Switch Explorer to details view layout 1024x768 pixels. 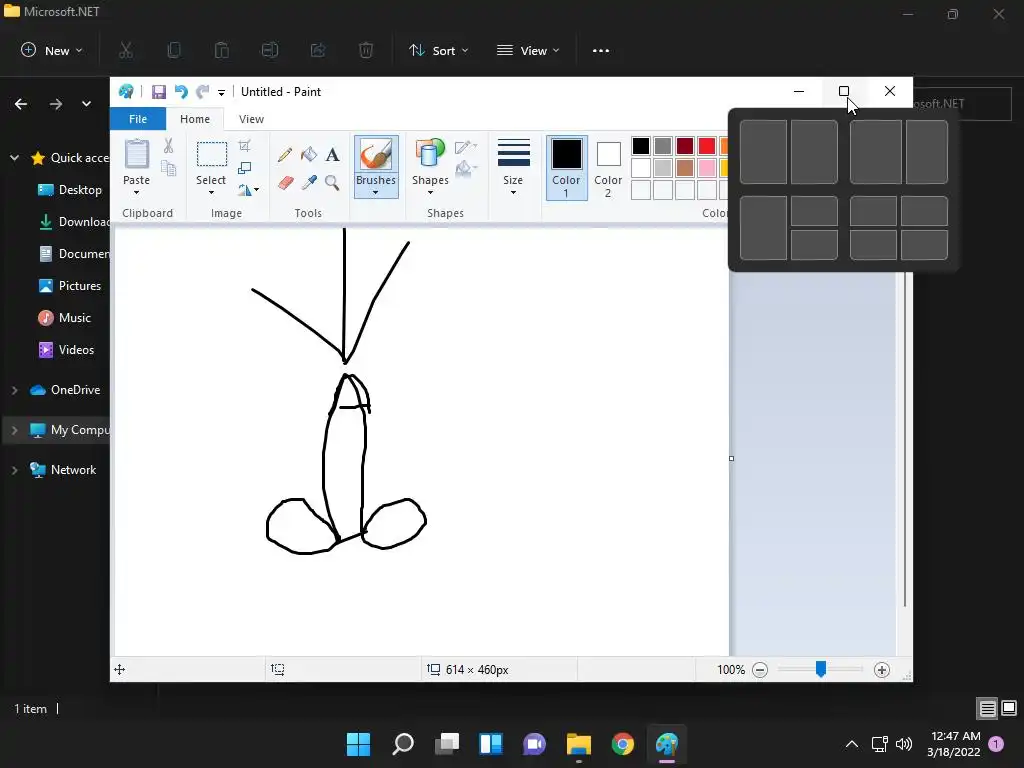[987, 708]
